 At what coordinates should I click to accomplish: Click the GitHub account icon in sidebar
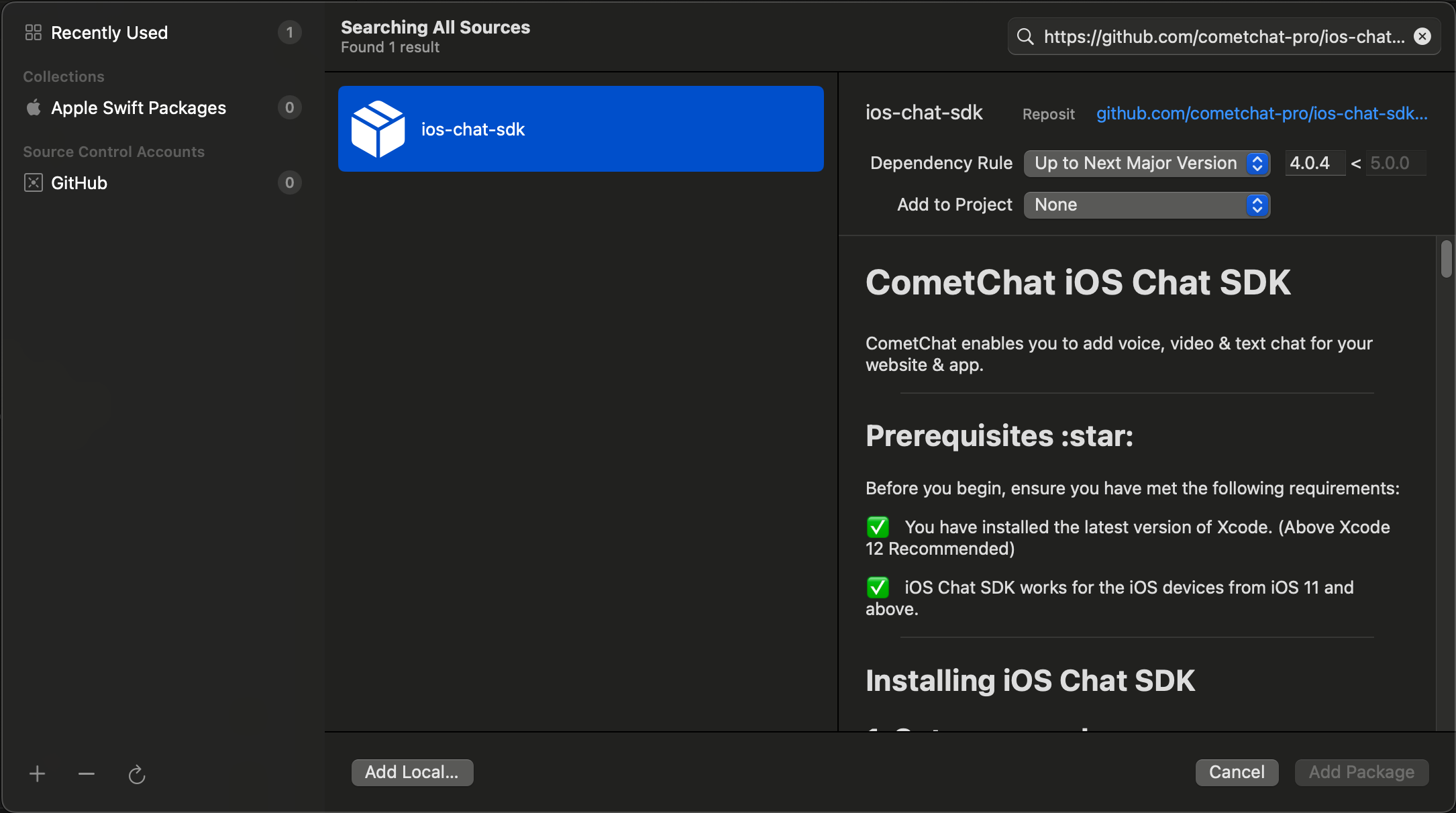click(34, 182)
